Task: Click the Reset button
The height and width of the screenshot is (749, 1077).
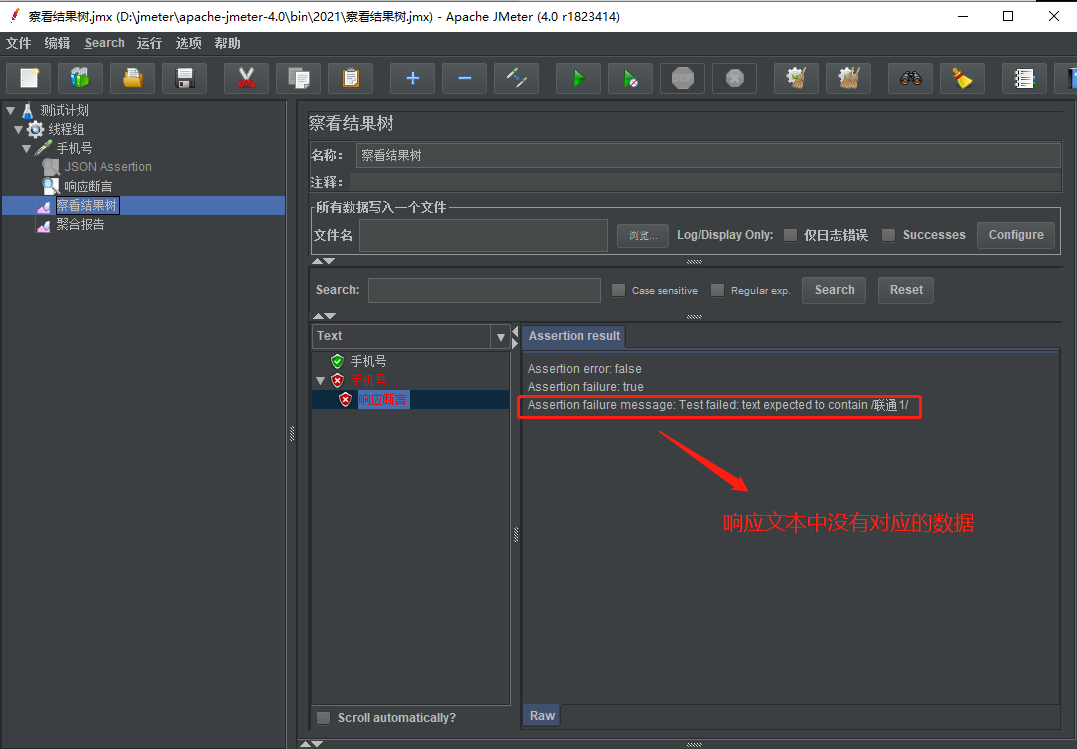Action: click(x=906, y=290)
